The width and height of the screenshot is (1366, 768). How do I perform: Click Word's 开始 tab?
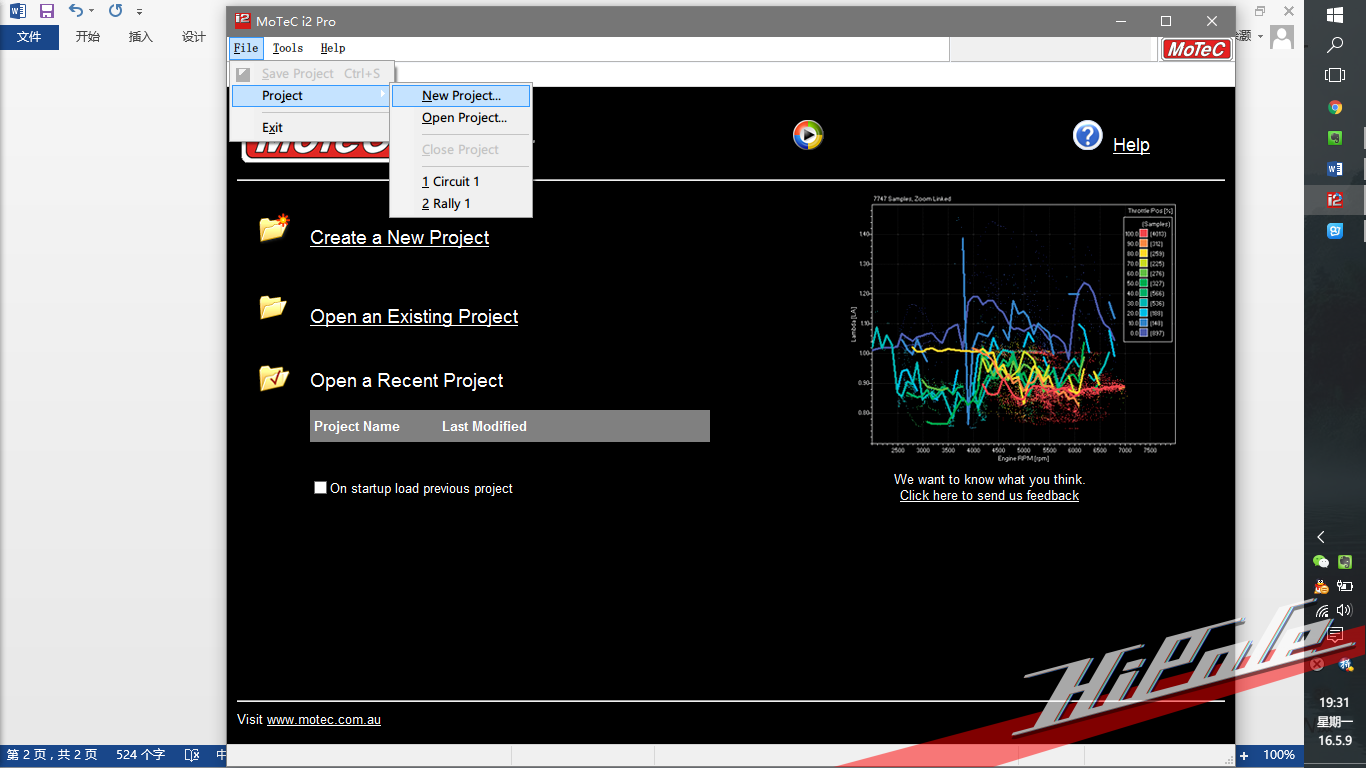(x=88, y=37)
